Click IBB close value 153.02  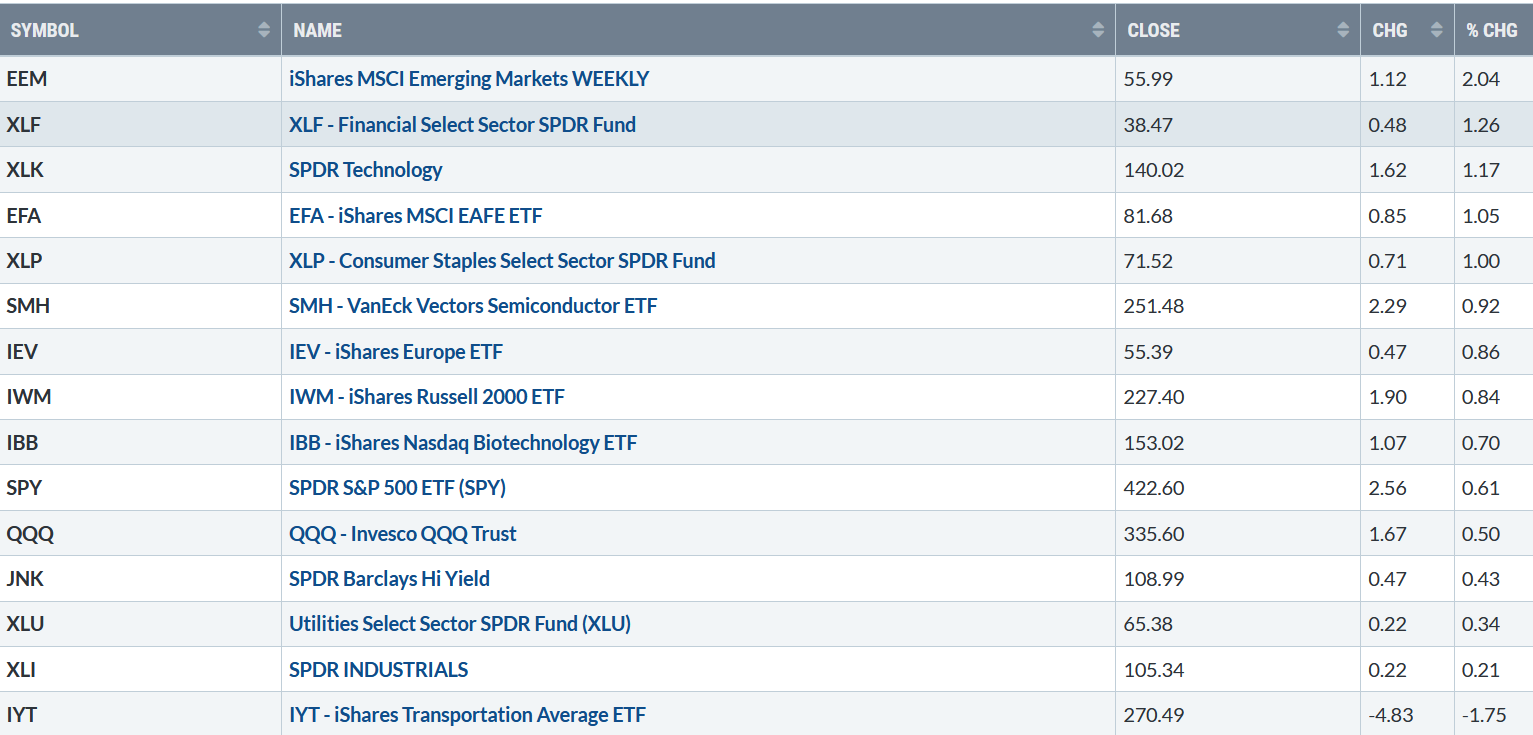click(1155, 443)
